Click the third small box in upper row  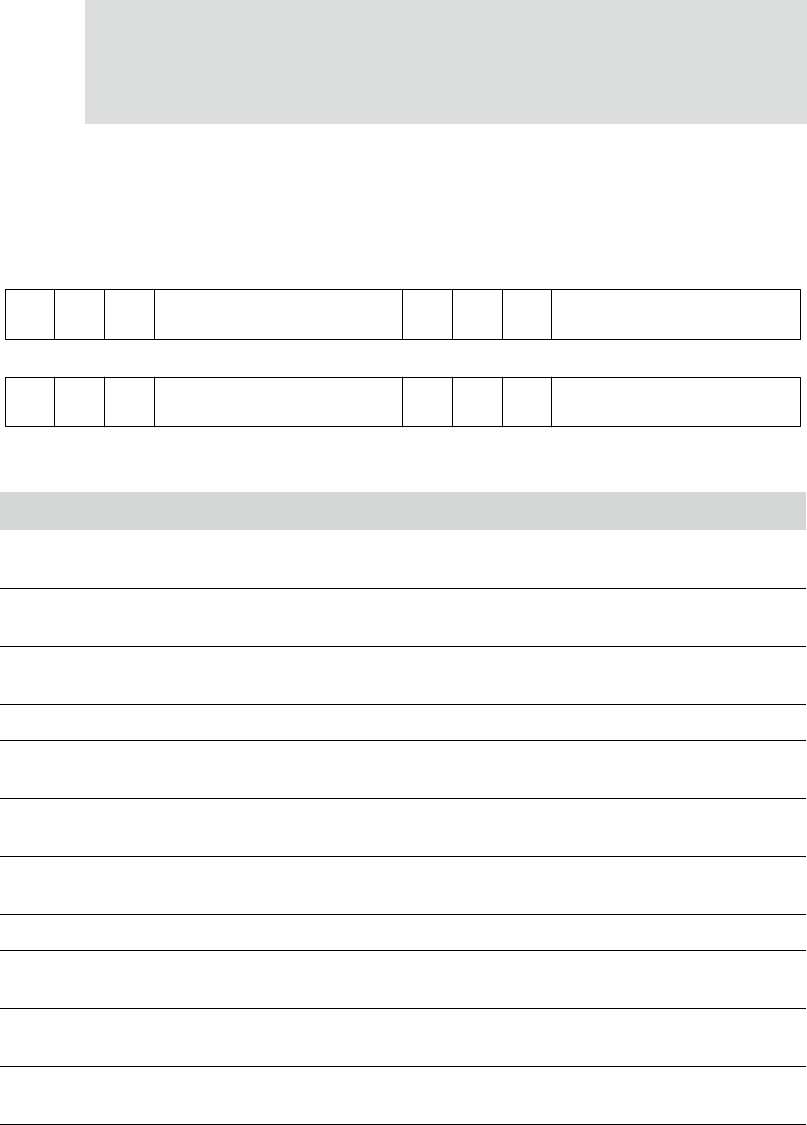click(x=129, y=314)
